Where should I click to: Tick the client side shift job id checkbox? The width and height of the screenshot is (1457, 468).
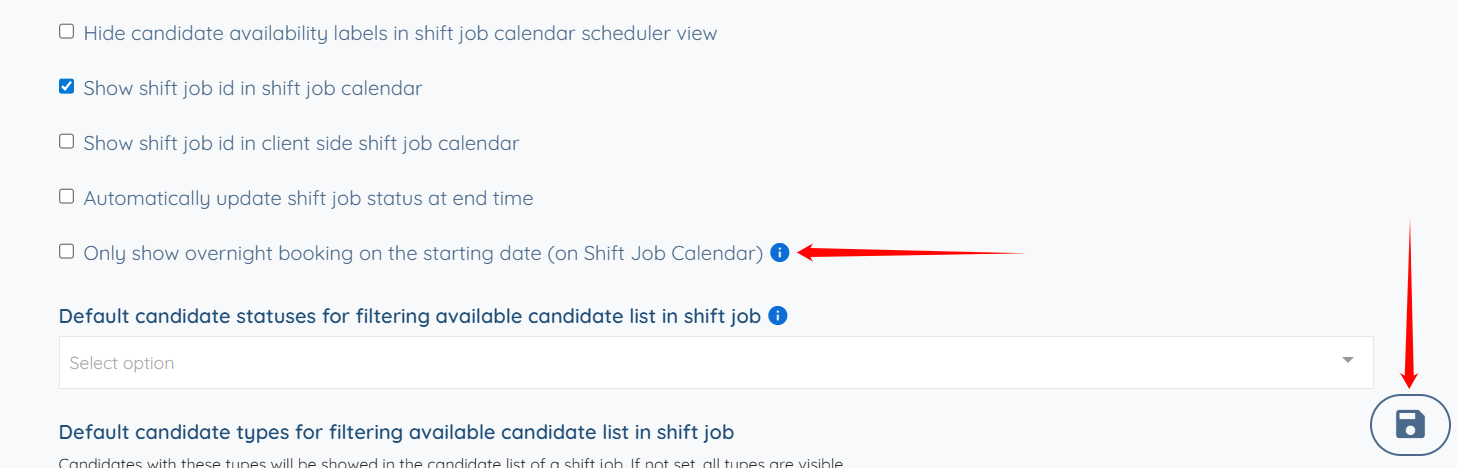click(67, 142)
